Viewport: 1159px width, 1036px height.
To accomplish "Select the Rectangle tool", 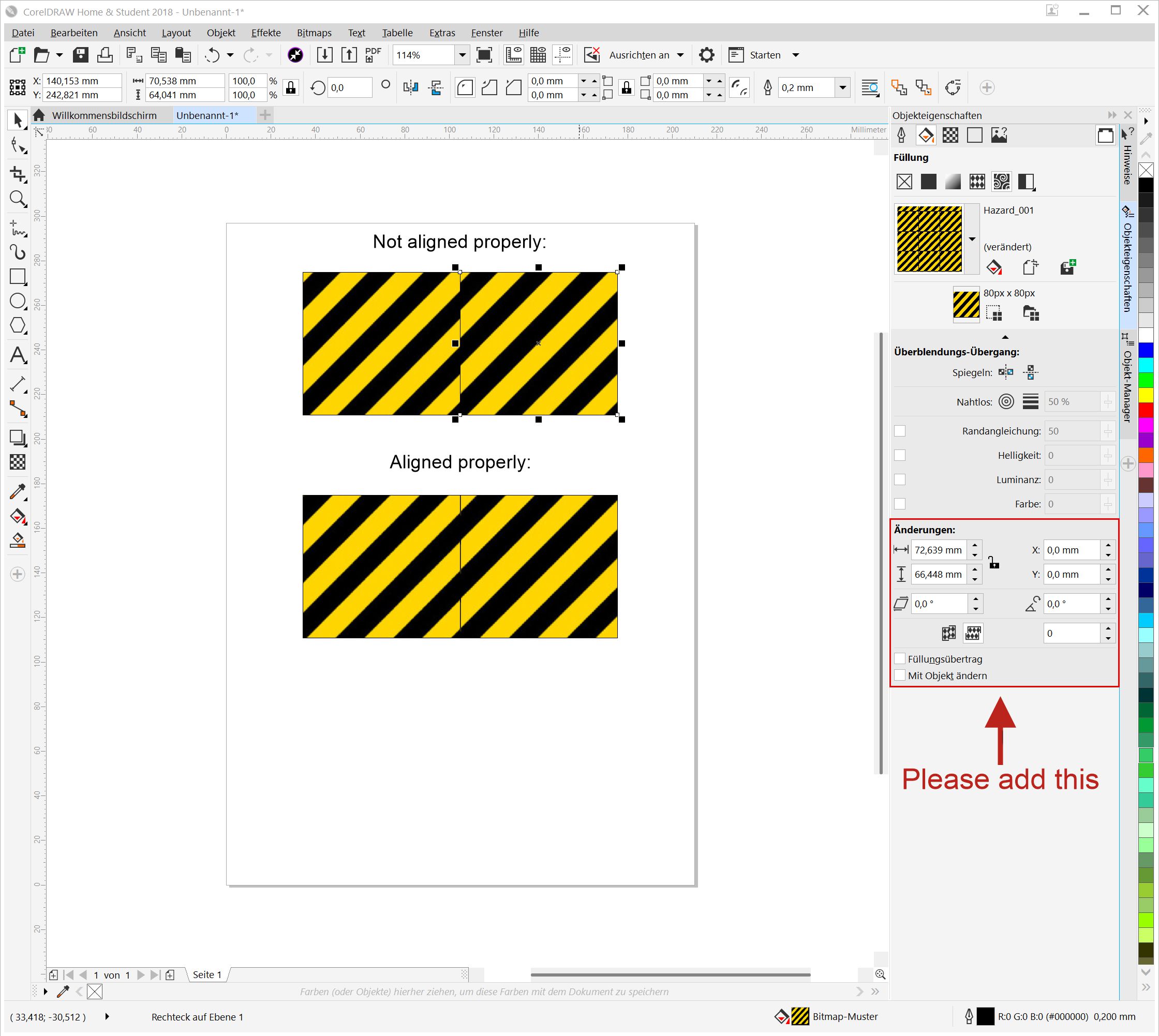I will click(18, 277).
